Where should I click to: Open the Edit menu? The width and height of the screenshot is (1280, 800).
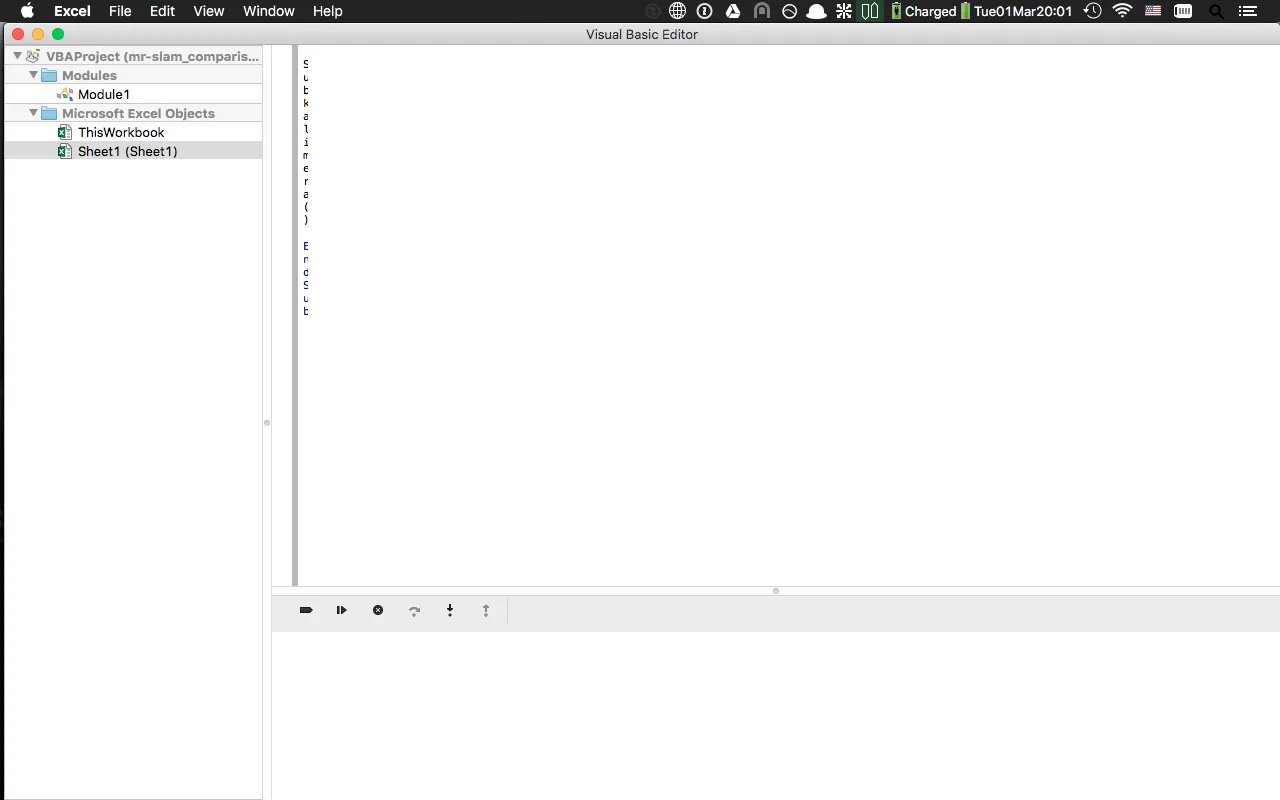pos(162,11)
